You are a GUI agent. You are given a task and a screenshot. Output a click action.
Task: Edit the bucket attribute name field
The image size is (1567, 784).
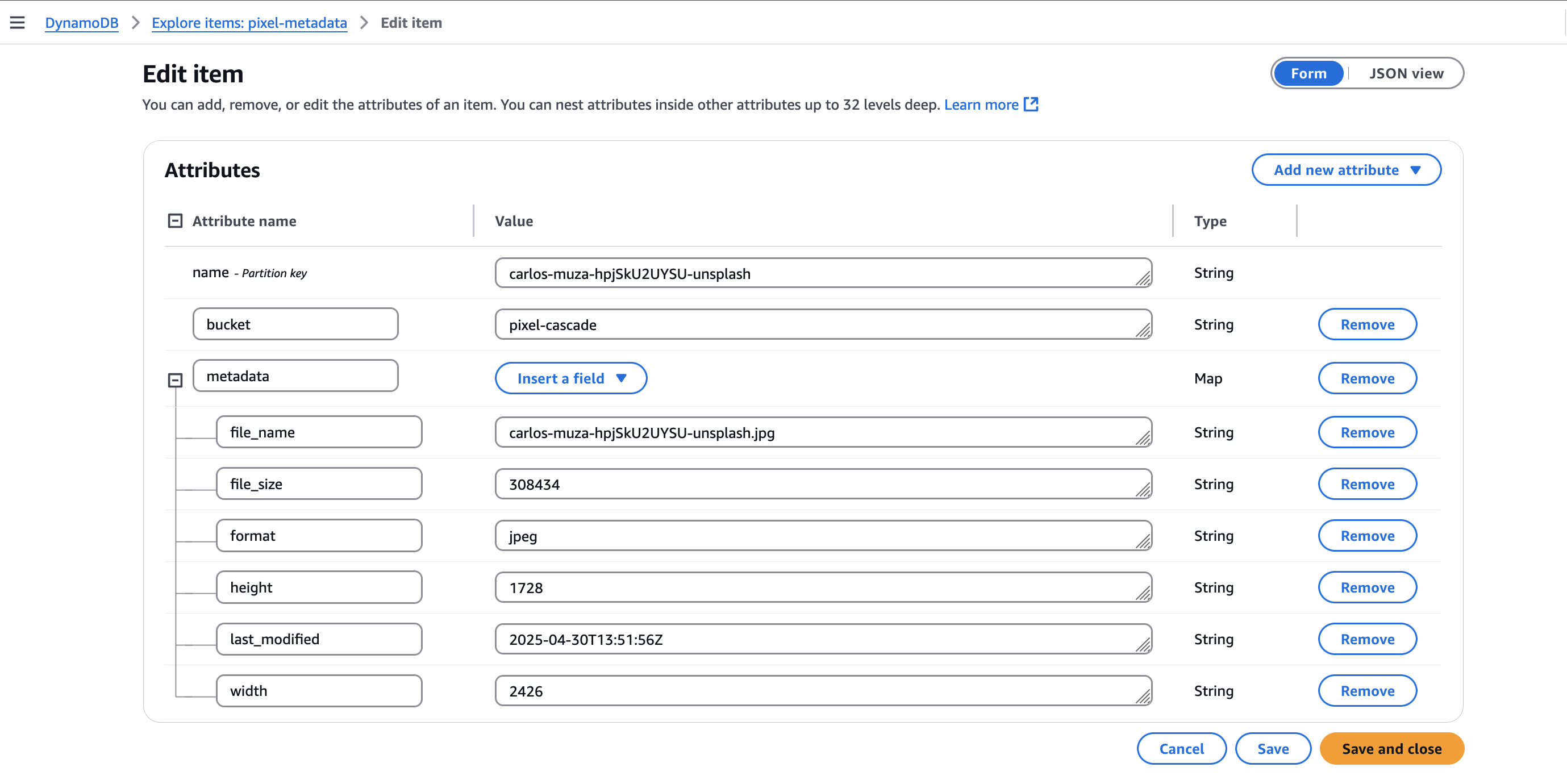click(295, 324)
